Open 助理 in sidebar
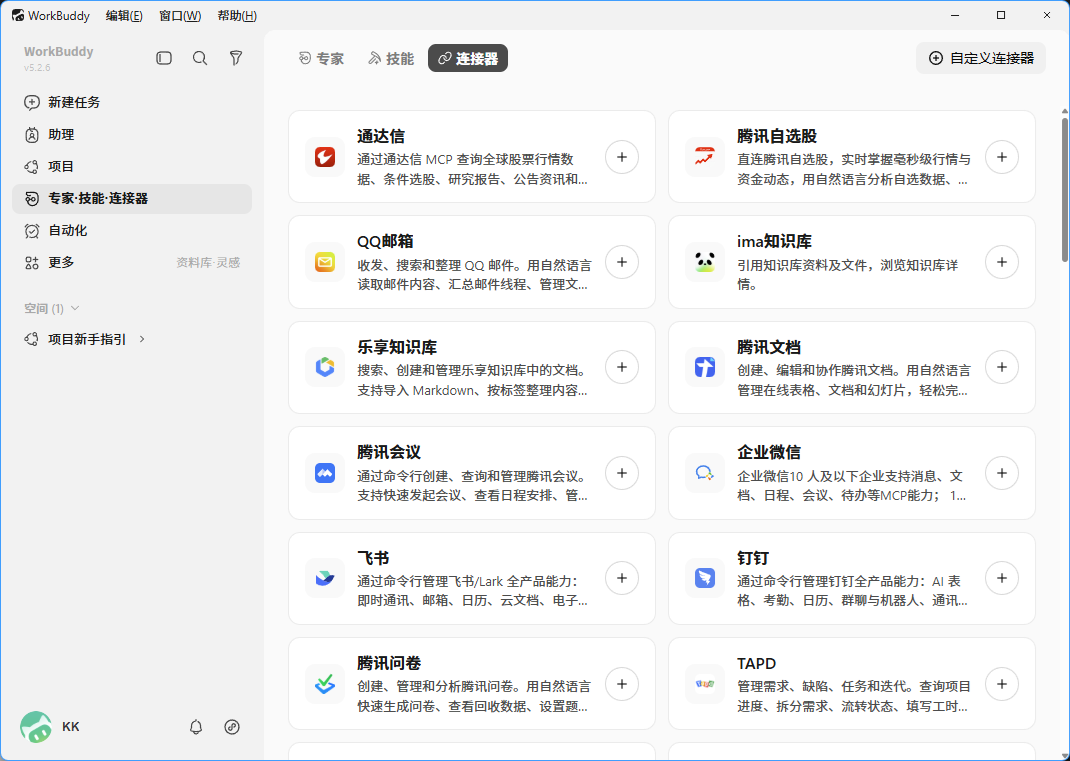Viewport: 1070px width, 761px height. point(132,134)
